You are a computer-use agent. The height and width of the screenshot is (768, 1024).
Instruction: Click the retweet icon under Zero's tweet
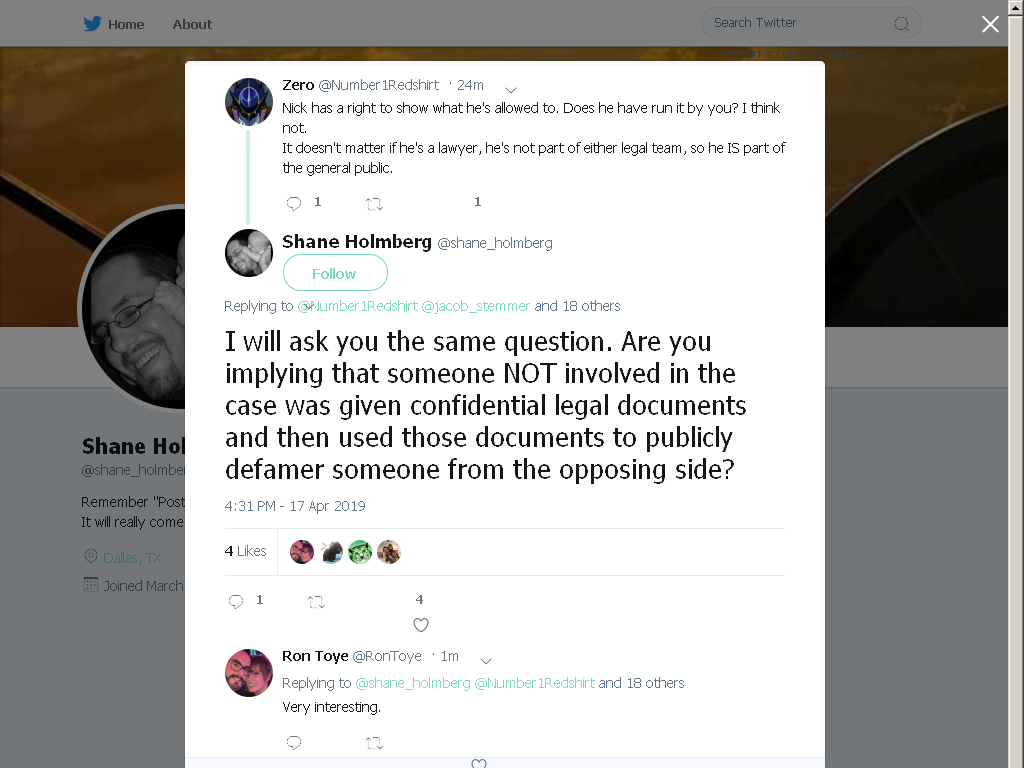(374, 204)
